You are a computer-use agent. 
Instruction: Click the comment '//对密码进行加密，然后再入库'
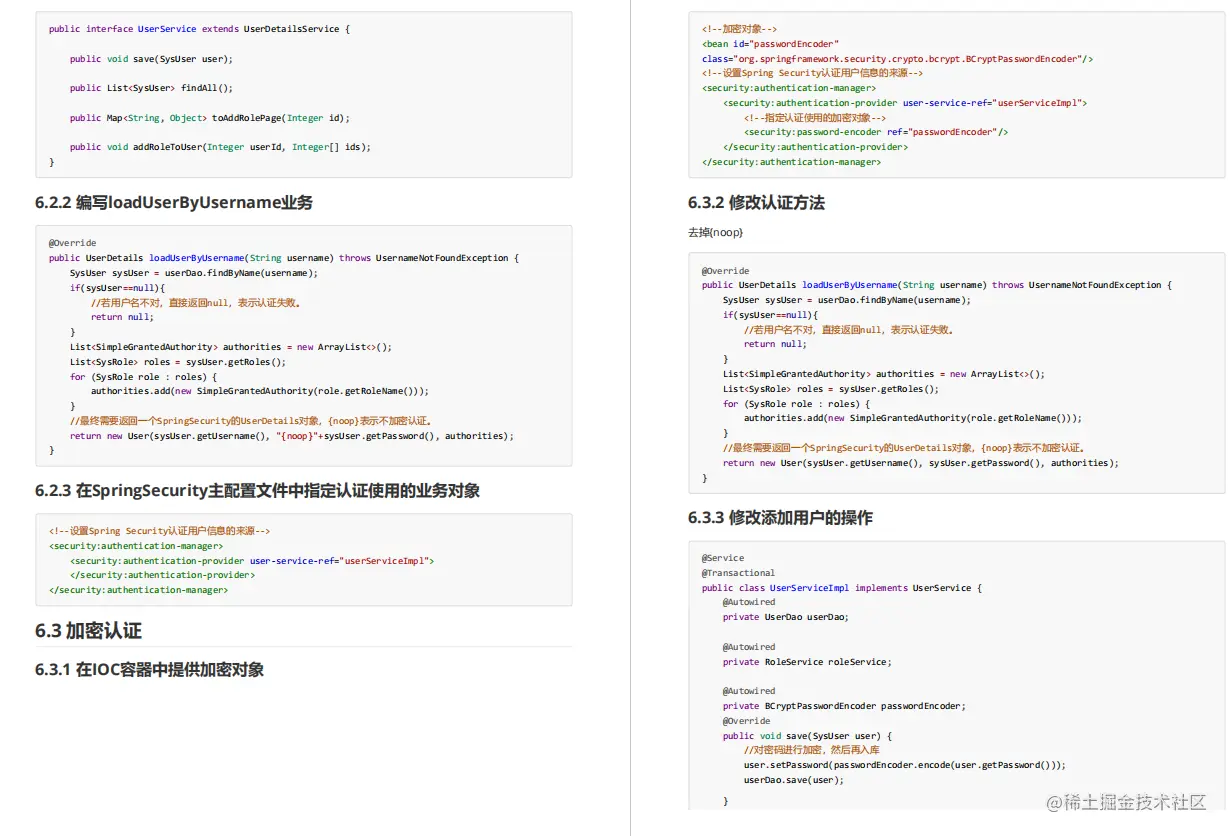812,750
